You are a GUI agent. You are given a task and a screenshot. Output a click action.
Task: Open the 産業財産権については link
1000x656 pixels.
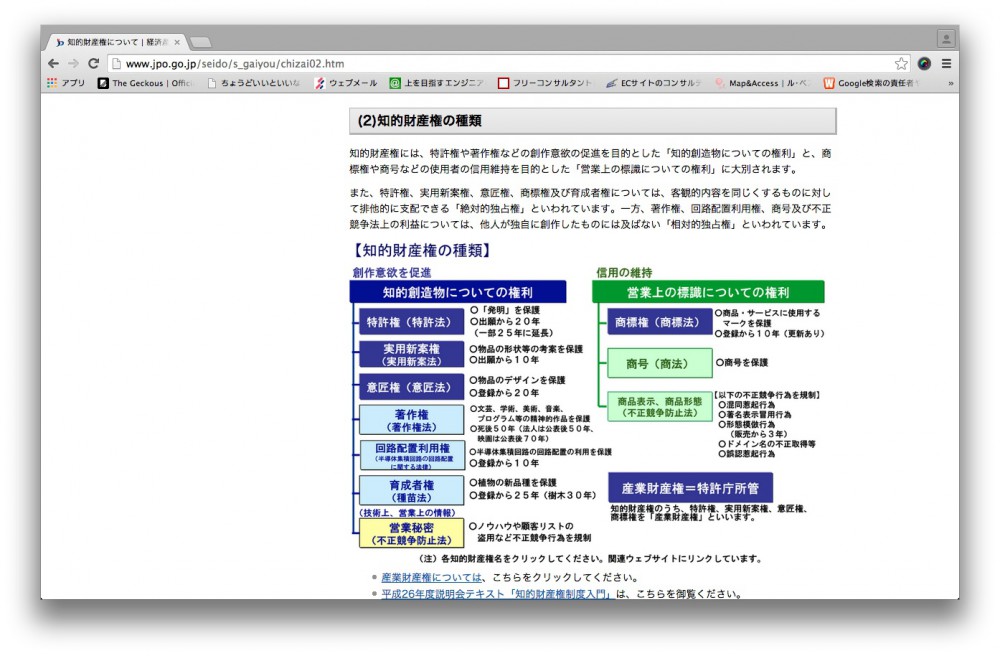click(x=431, y=578)
